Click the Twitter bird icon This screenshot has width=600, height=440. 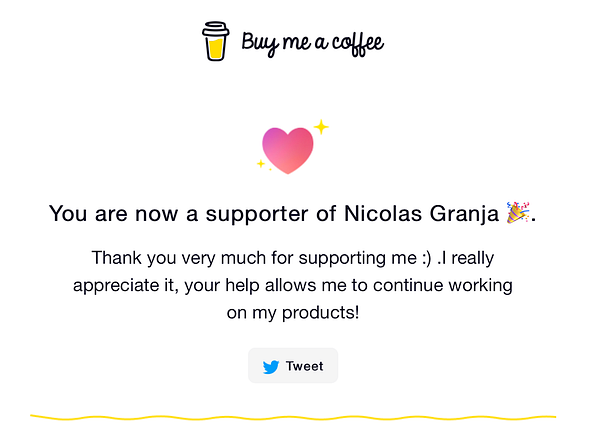pos(270,367)
